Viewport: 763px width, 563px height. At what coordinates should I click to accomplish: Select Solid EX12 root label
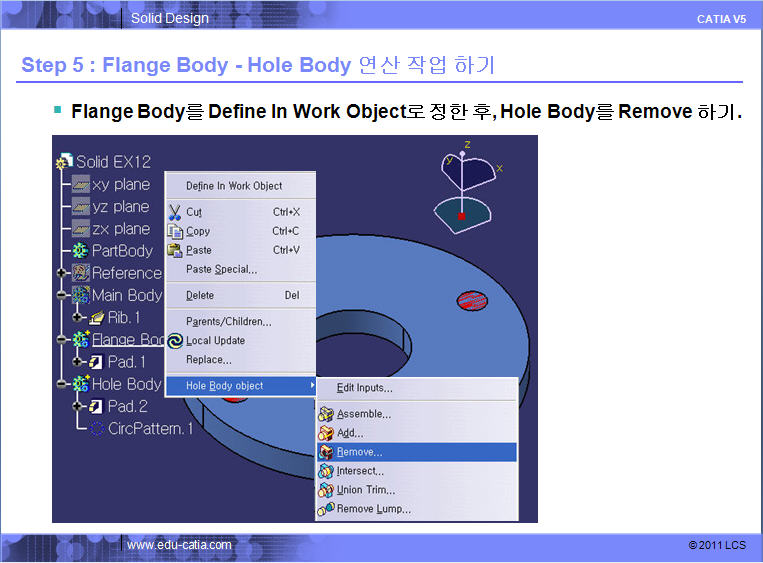pyautogui.click(x=113, y=162)
